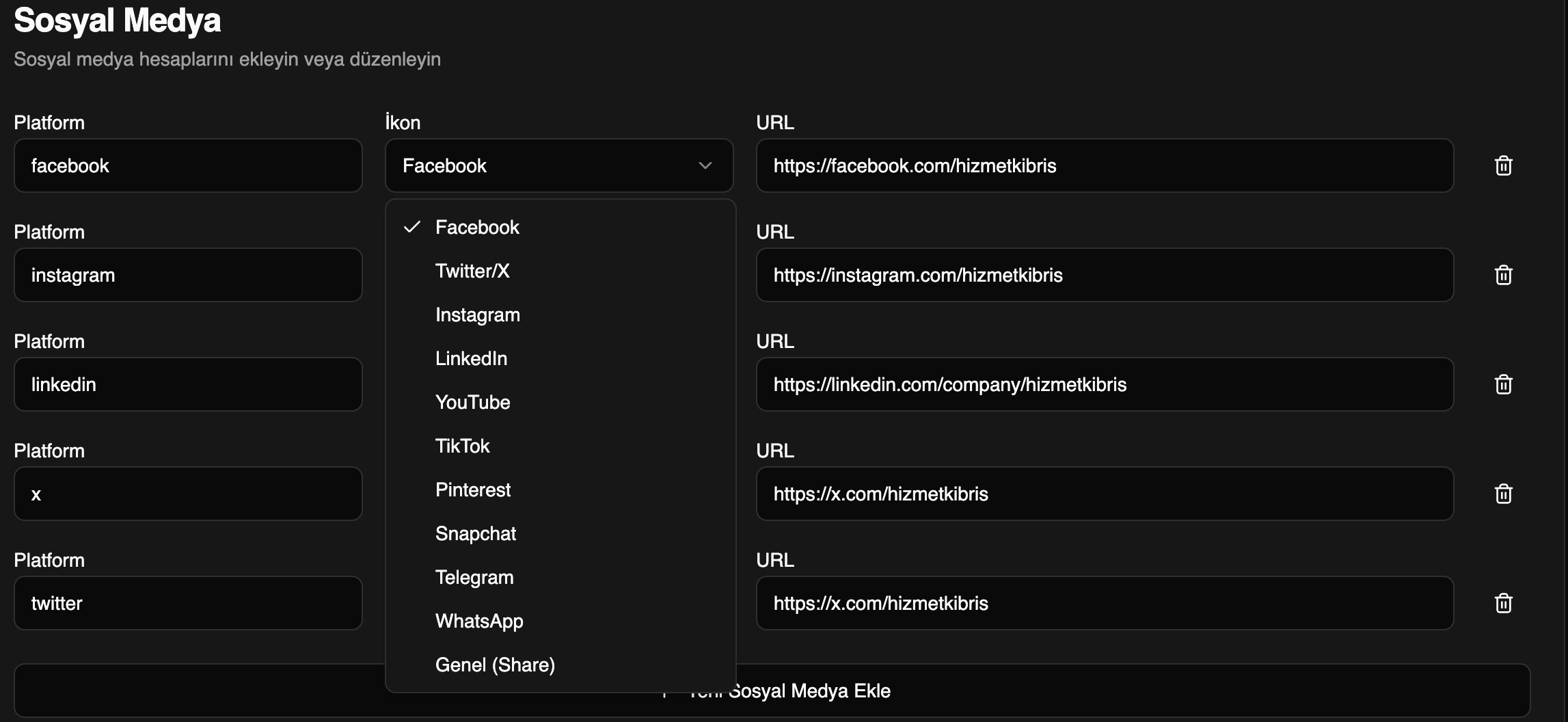Edit the linkedin Platform field
The width and height of the screenshot is (1568, 722).
point(188,384)
